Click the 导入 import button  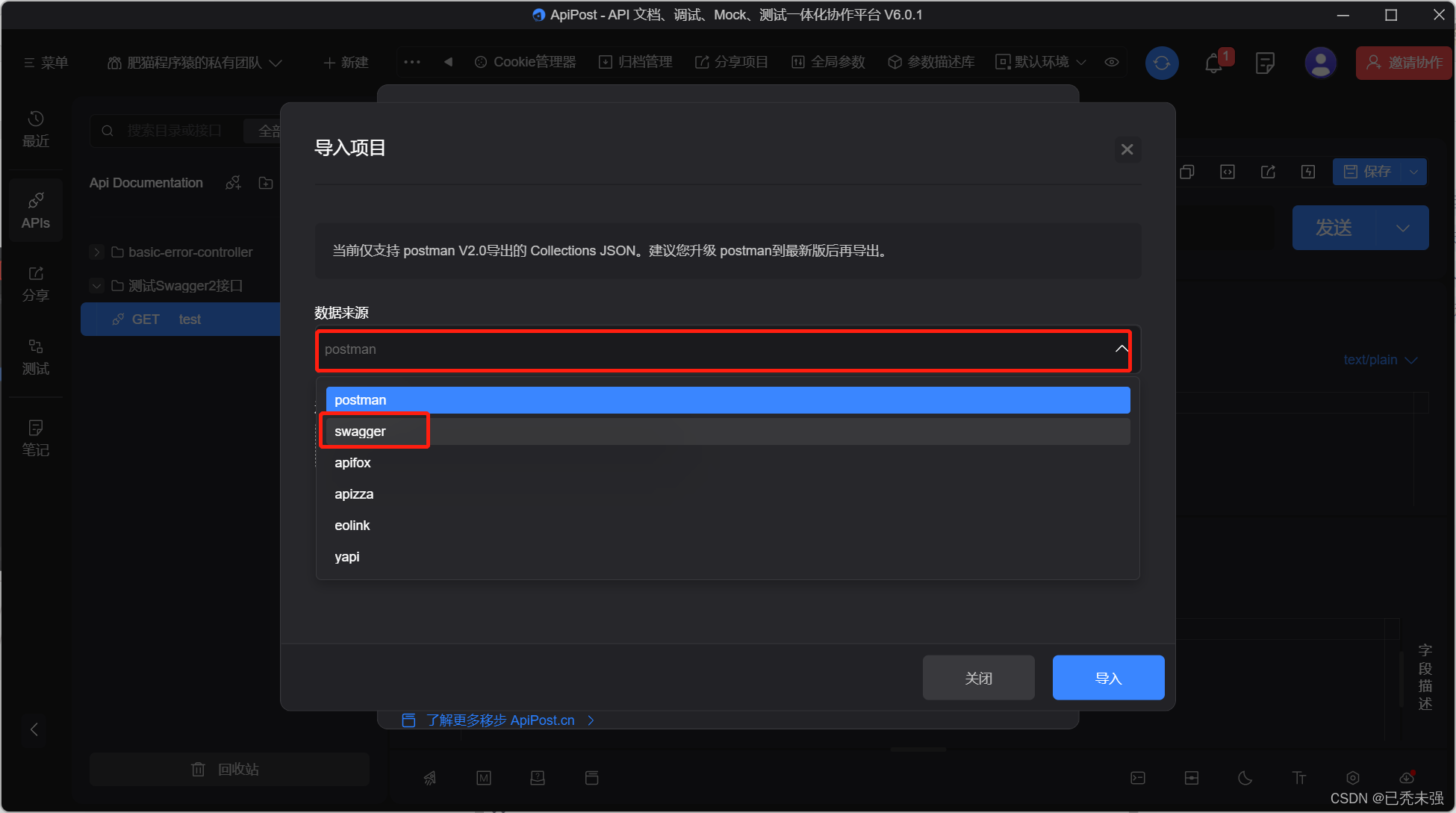tap(1109, 678)
